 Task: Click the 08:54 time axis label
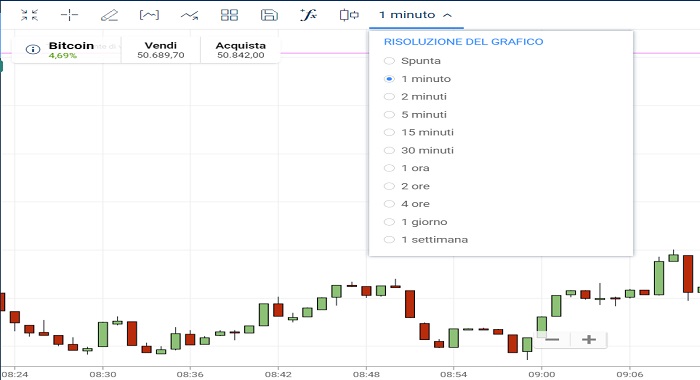pos(454,374)
